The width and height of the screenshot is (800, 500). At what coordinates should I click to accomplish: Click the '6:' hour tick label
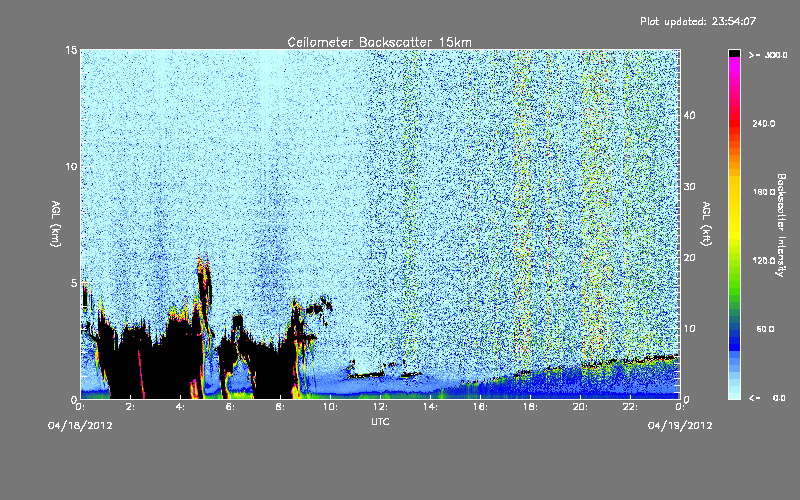[230, 407]
